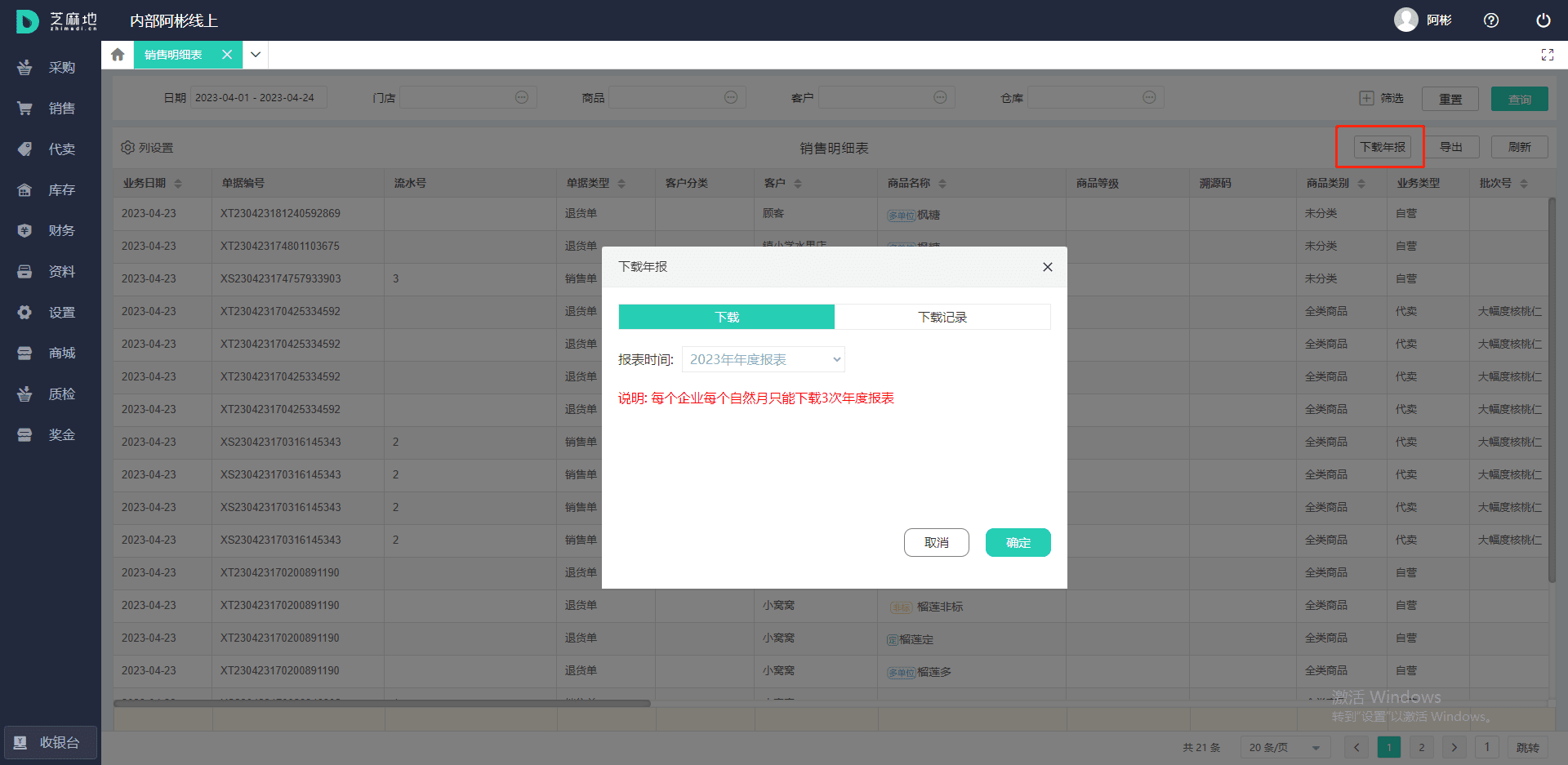This screenshot has height=765, width=1568.
Task: Click the fullscreen toggle icon
Action: click(x=1547, y=55)
